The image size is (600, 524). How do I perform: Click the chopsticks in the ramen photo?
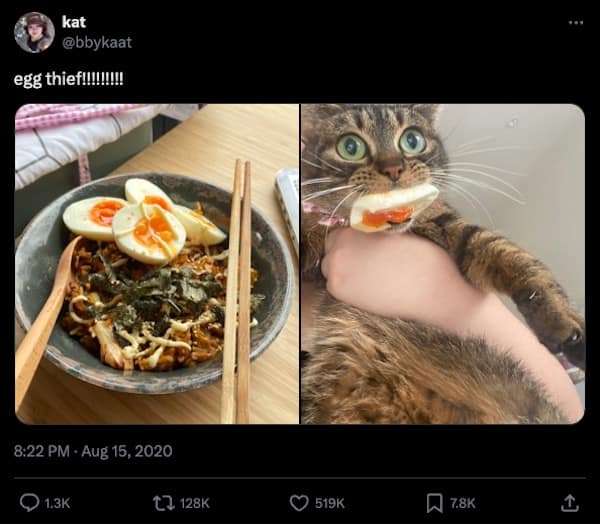(239, 290)
